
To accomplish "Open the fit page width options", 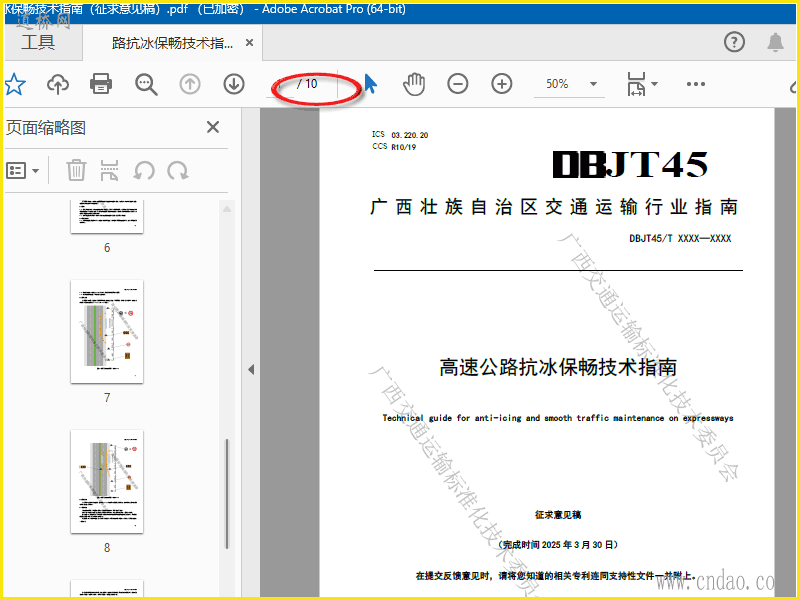I will click(x=641, y=84).
